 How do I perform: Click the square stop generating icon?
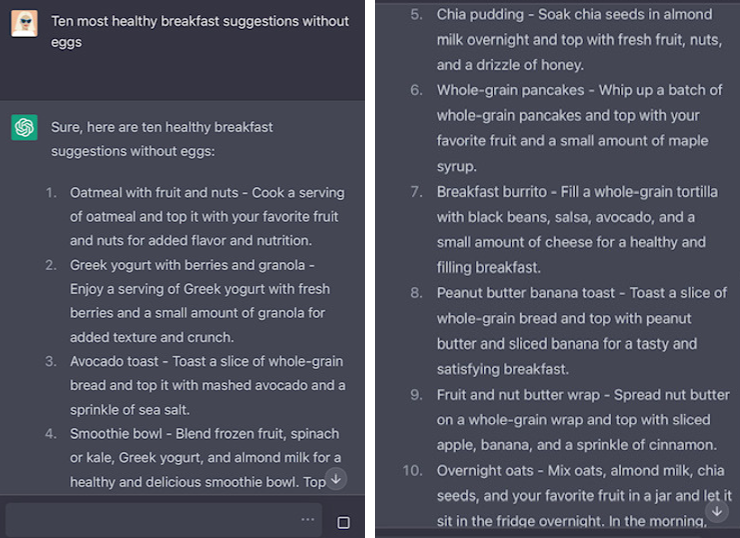point(344,522)
